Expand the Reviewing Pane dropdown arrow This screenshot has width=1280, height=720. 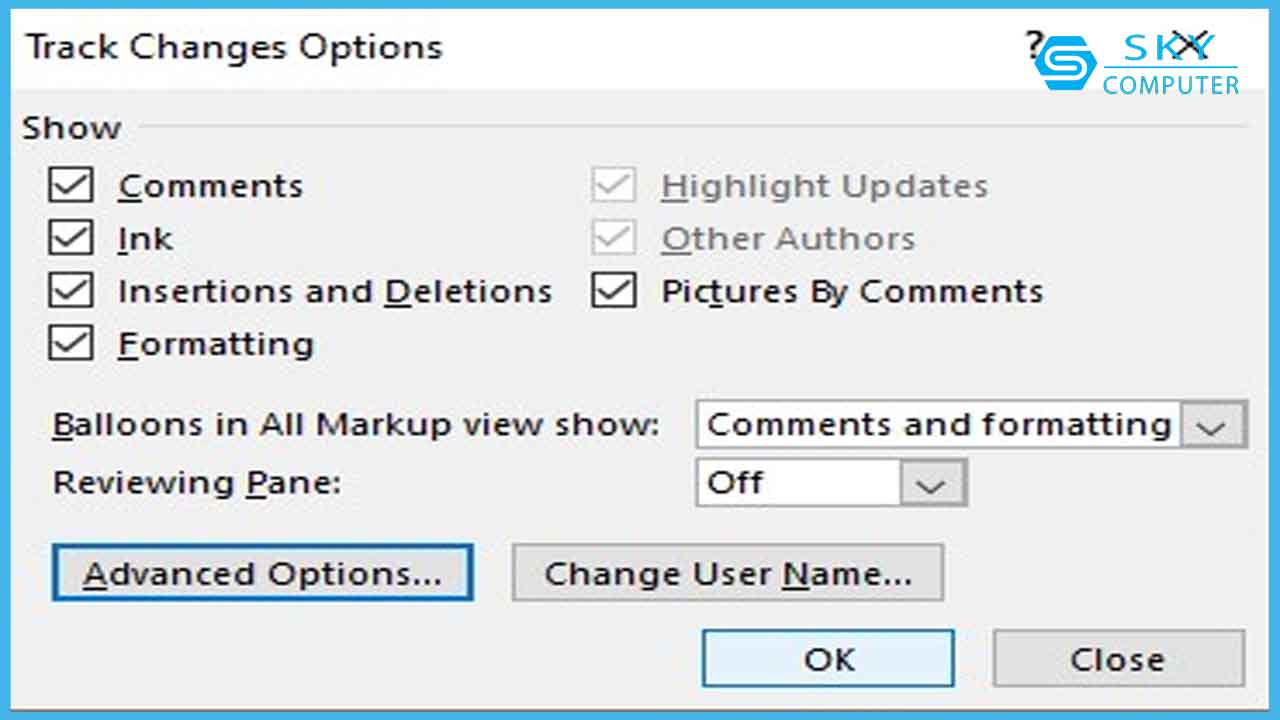931,484
